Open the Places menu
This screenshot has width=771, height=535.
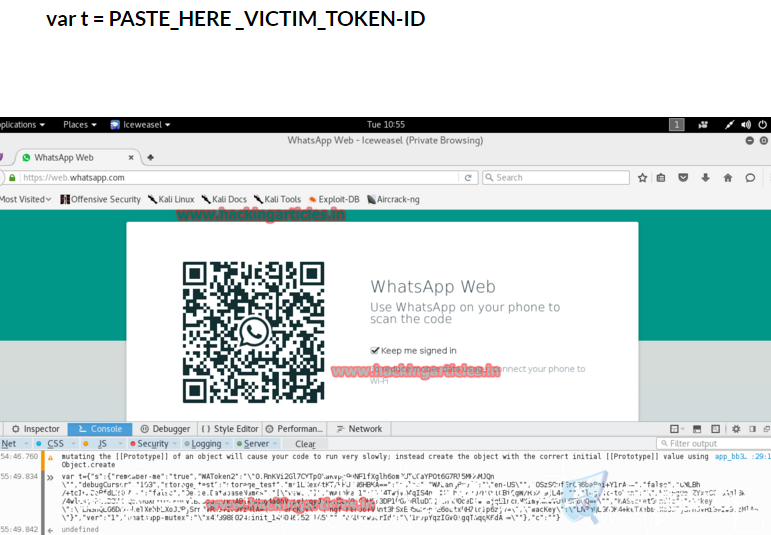pyautogui.click(x=80, y=125)
